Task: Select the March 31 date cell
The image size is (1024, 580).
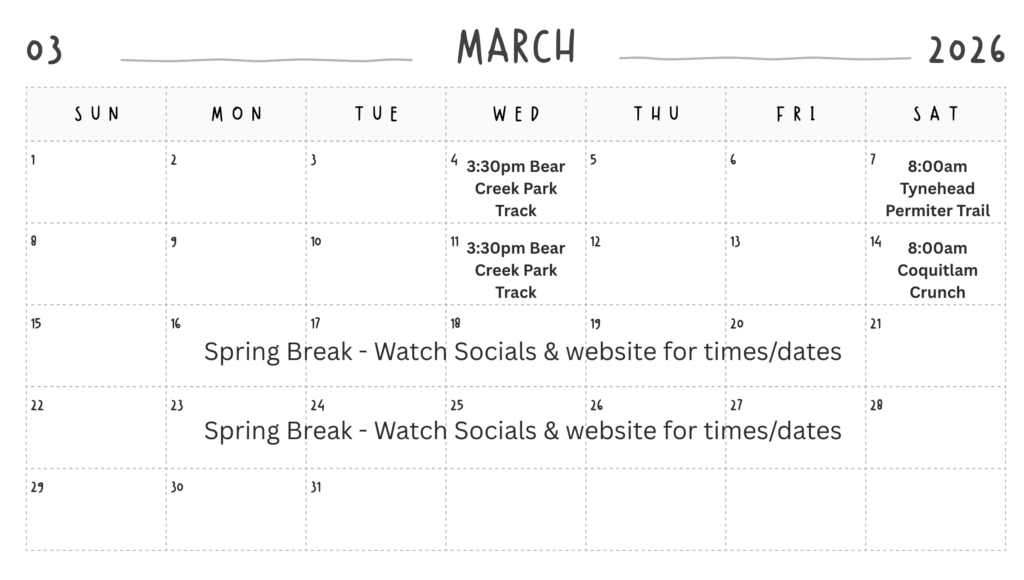Action: tap(376, 510)
